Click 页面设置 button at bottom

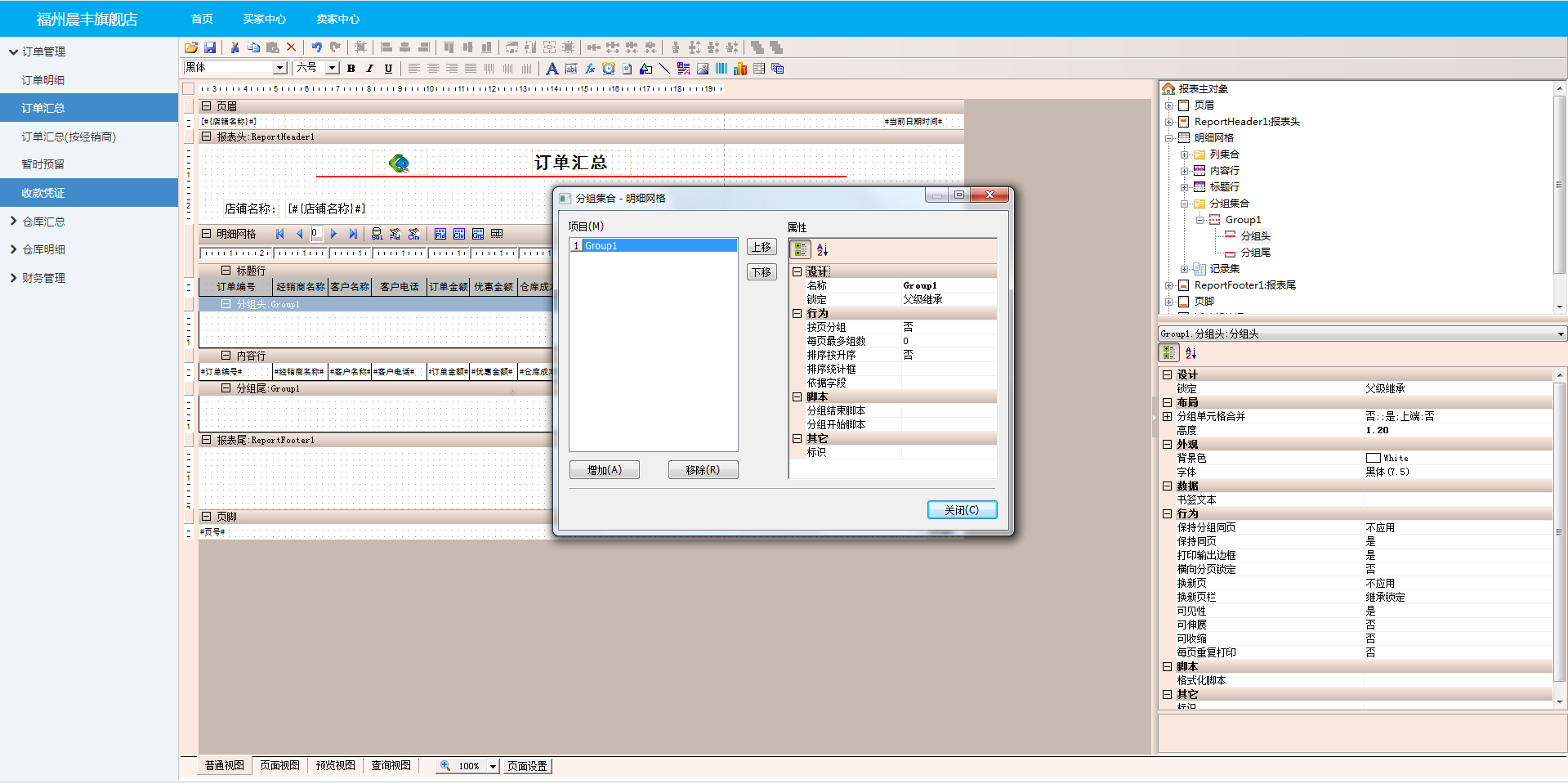click(x=527, y=766)
